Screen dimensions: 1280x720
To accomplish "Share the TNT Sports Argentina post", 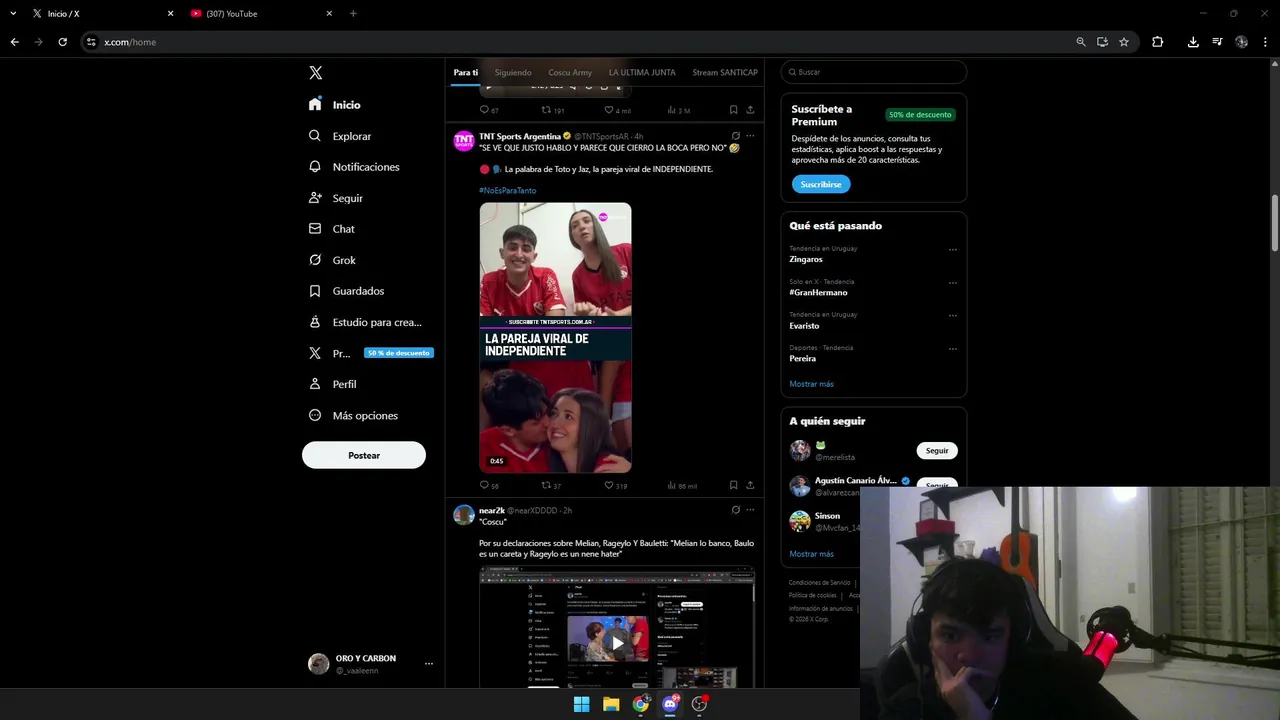I will (x=750, y=485).
